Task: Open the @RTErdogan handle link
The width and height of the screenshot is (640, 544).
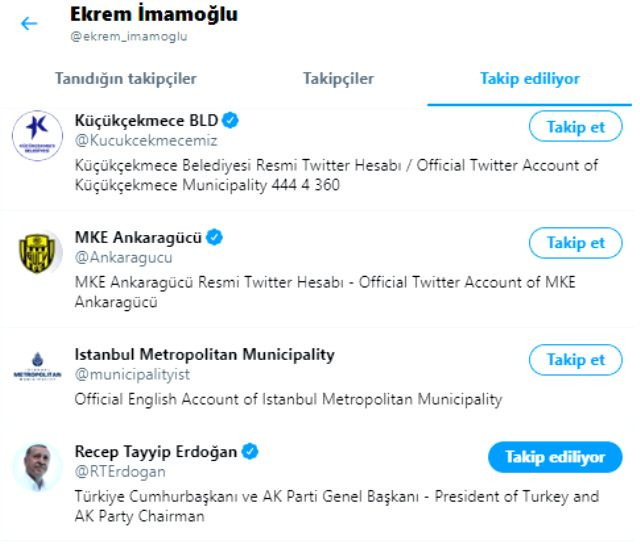Action: 120,472
